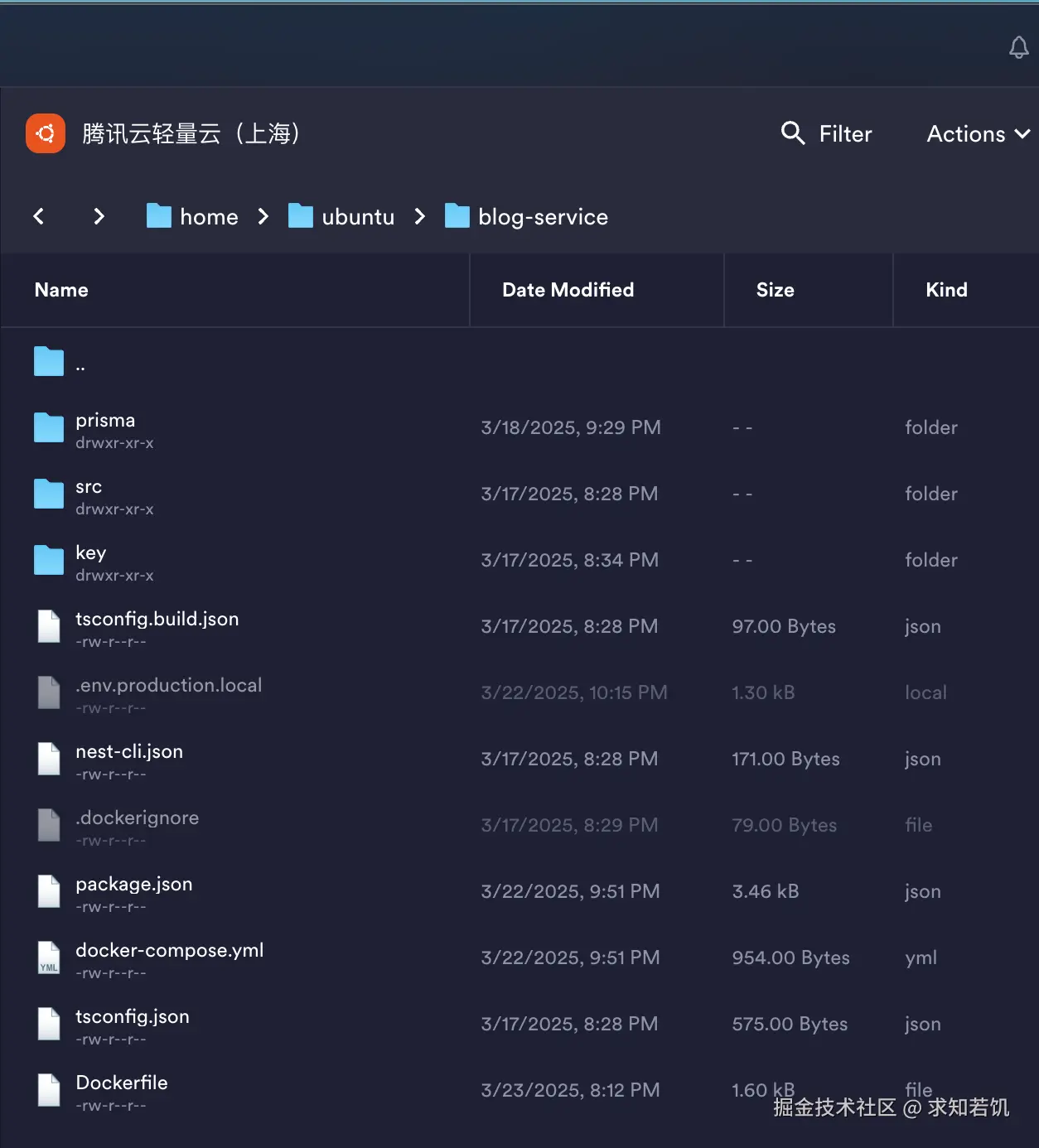The height and width of the screenshot is (1148, 1039).
Task: Click the blog-service breadcrumb folder icon
Action: click(457, 216)
